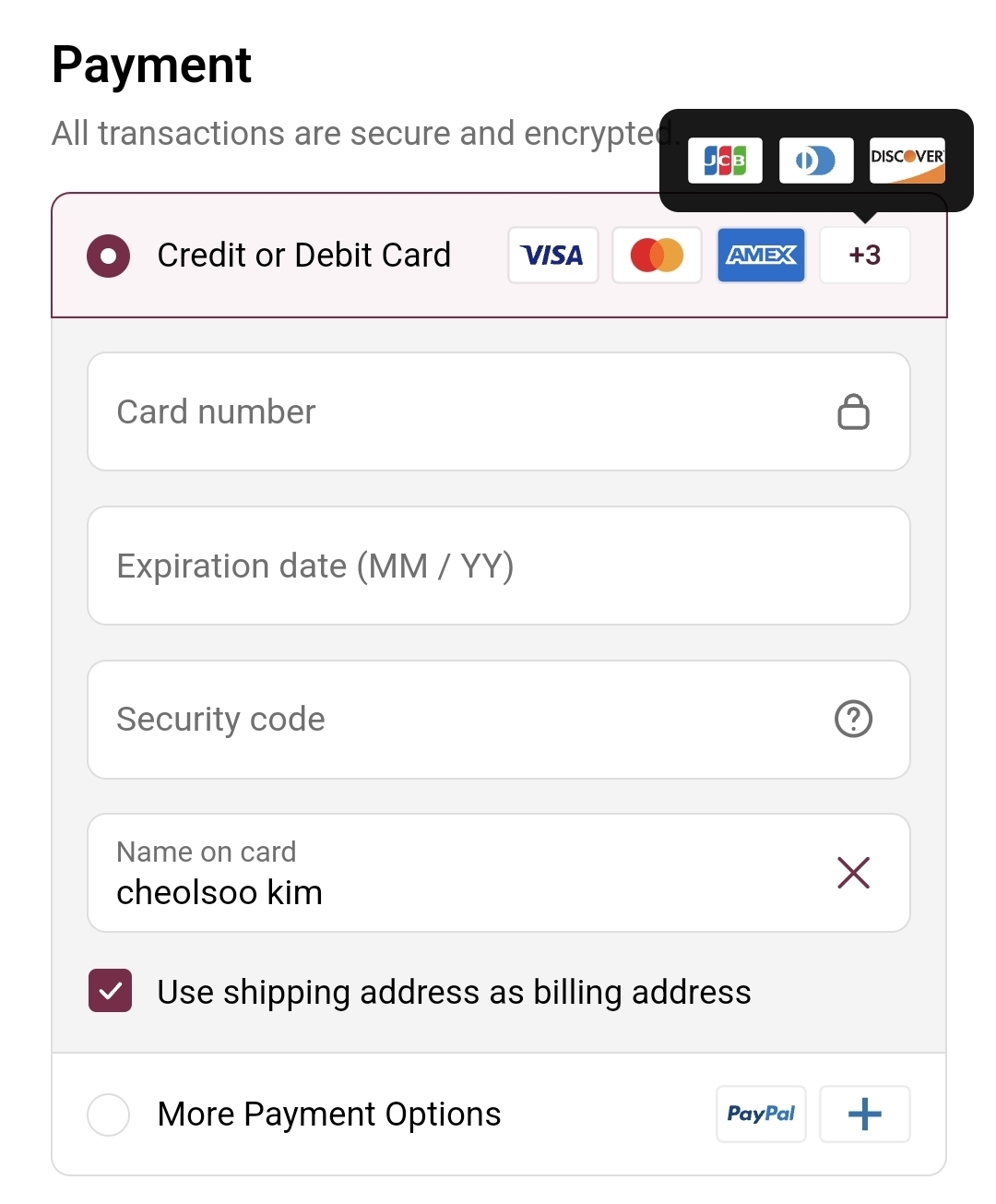
Task: Click the JCB card icon
Action: [x=725, y=161]
